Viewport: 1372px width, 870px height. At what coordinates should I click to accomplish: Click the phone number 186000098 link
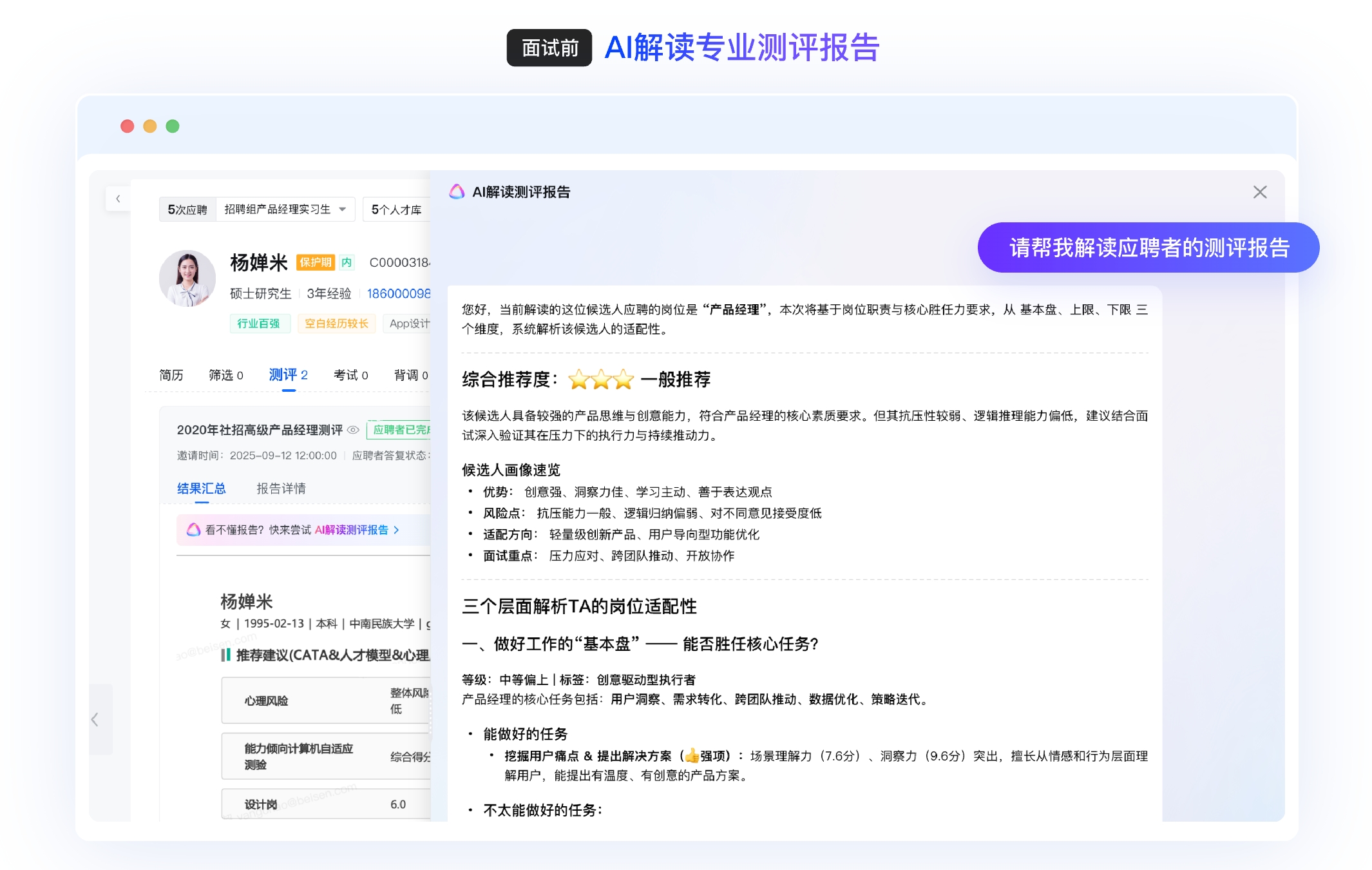click(x=398, y=294)
